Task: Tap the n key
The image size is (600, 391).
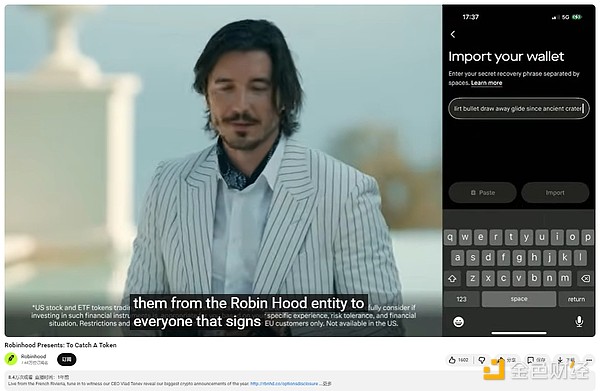Action: click(549, 279)
